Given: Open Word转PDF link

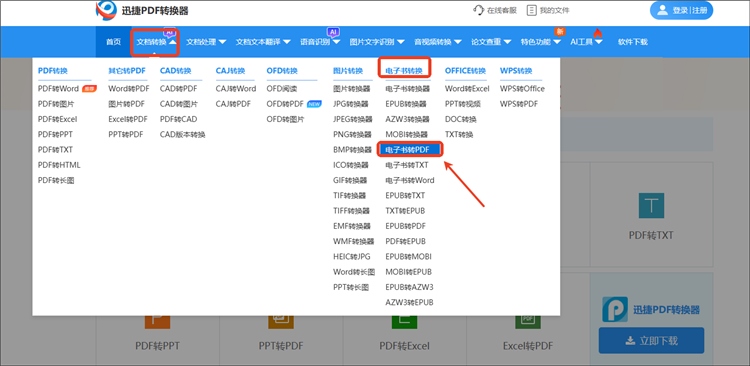Looking at the screenshot, I should 129,89.
